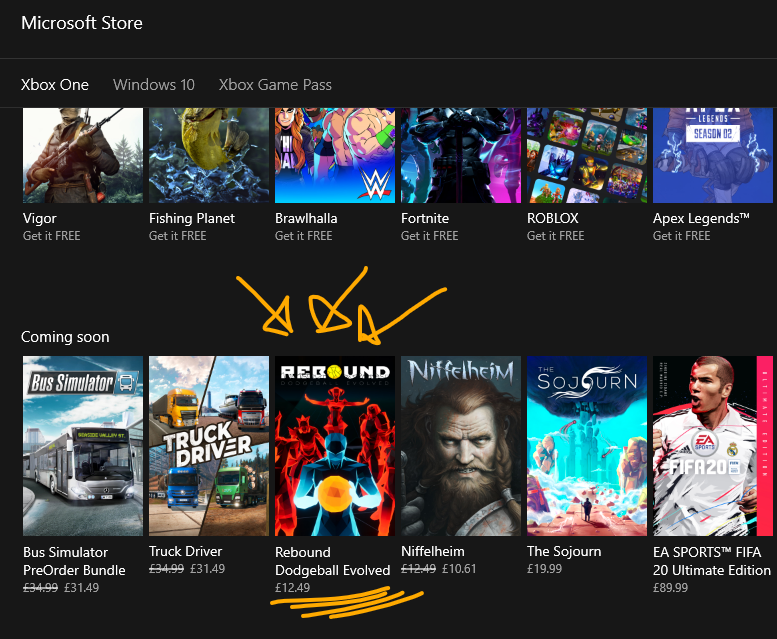Open the Bus Simulator cover art

coord(83,446)
